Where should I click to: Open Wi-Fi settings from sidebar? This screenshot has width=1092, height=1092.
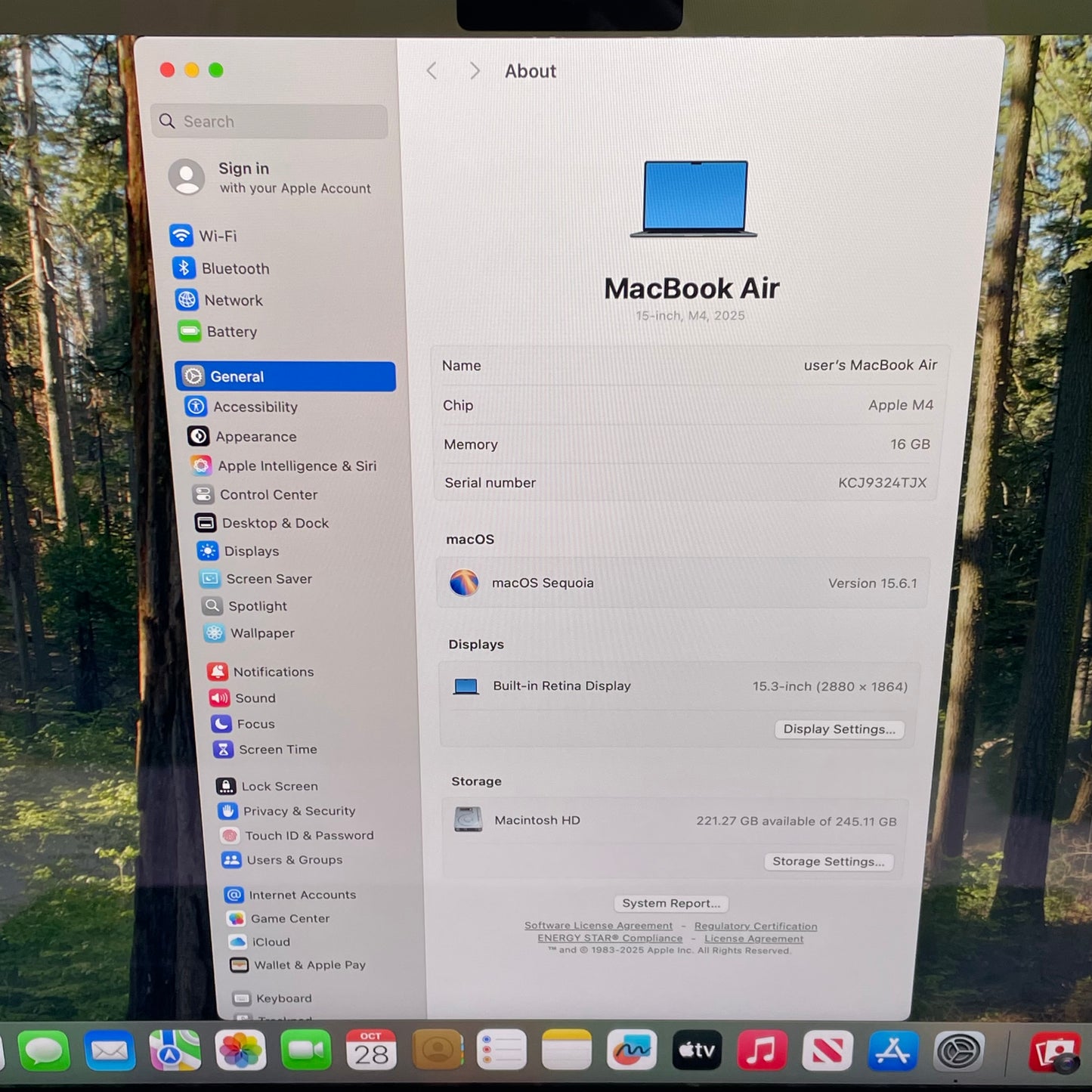(x=217, y=236)
